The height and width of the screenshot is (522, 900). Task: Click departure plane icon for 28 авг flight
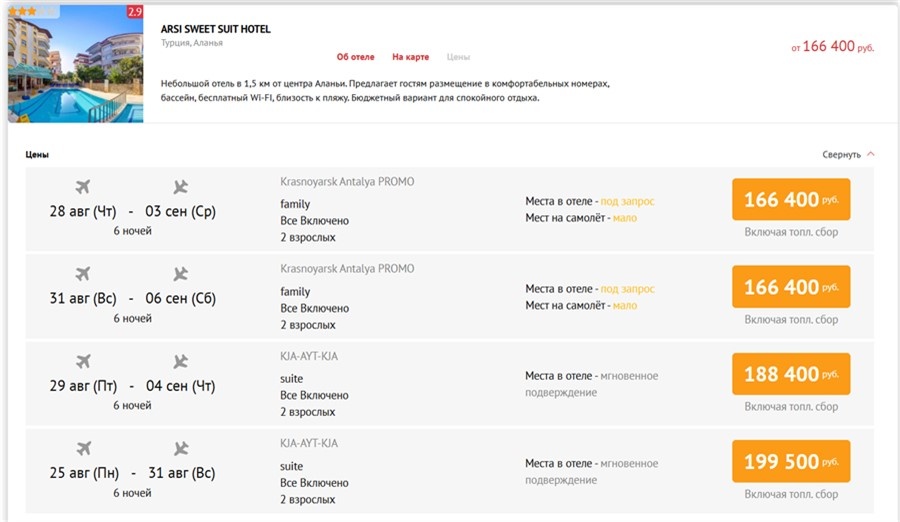pyautogui.click(x=83, y=187)
